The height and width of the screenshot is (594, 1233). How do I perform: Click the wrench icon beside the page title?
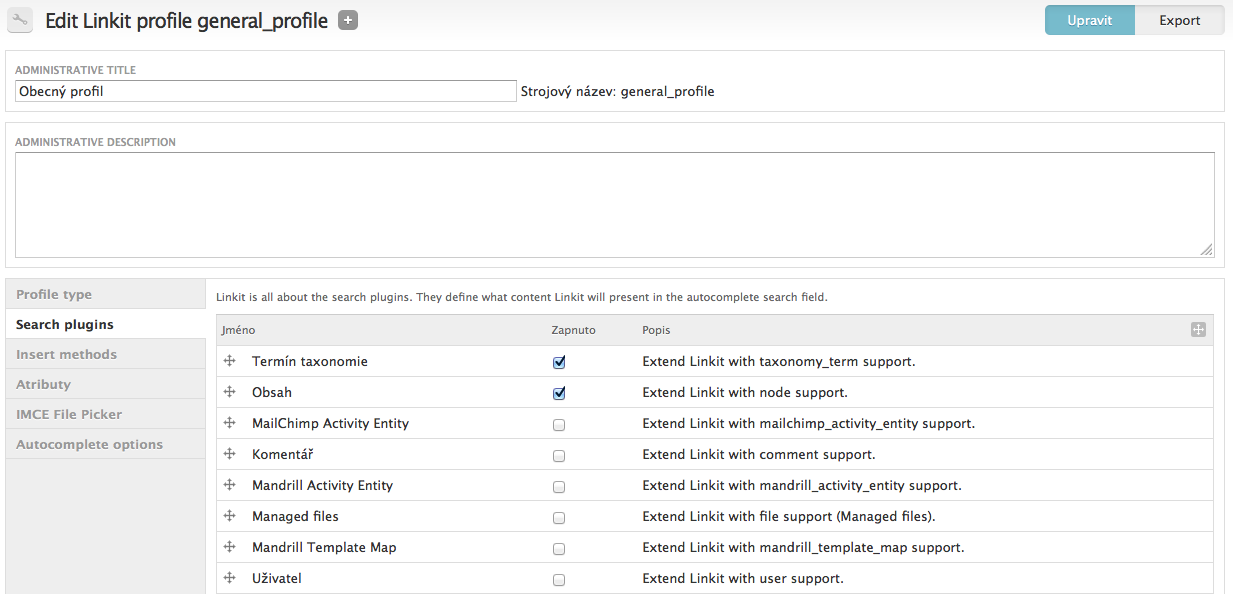20,20
